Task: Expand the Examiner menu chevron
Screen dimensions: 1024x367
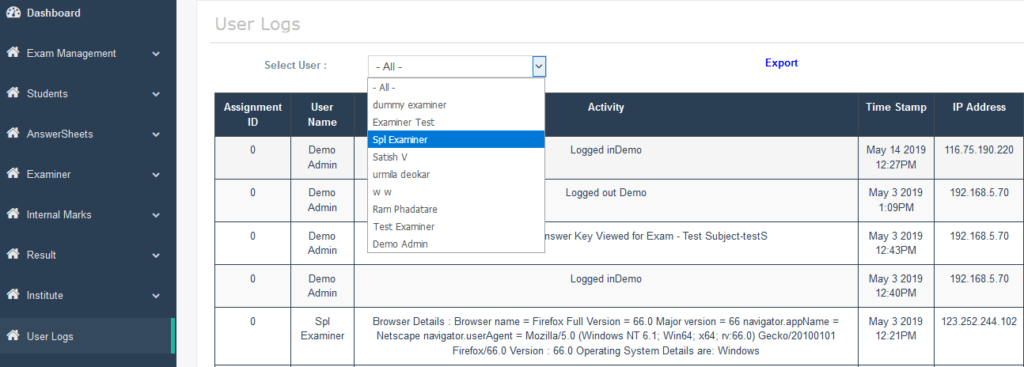Action: pyautogui.click(x=156, y=176)
